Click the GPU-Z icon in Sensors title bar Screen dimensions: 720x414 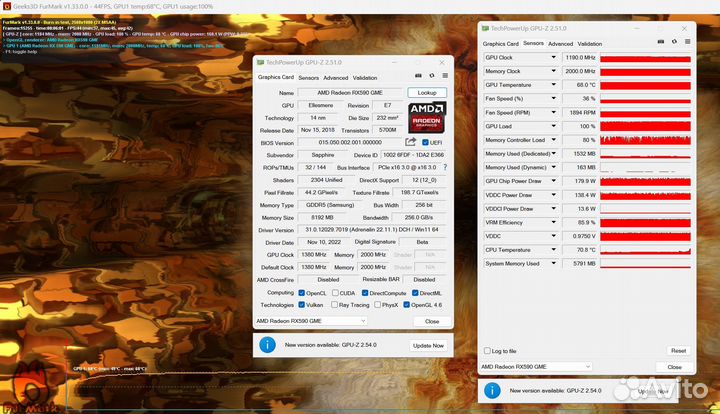click(x=485, y=28)
